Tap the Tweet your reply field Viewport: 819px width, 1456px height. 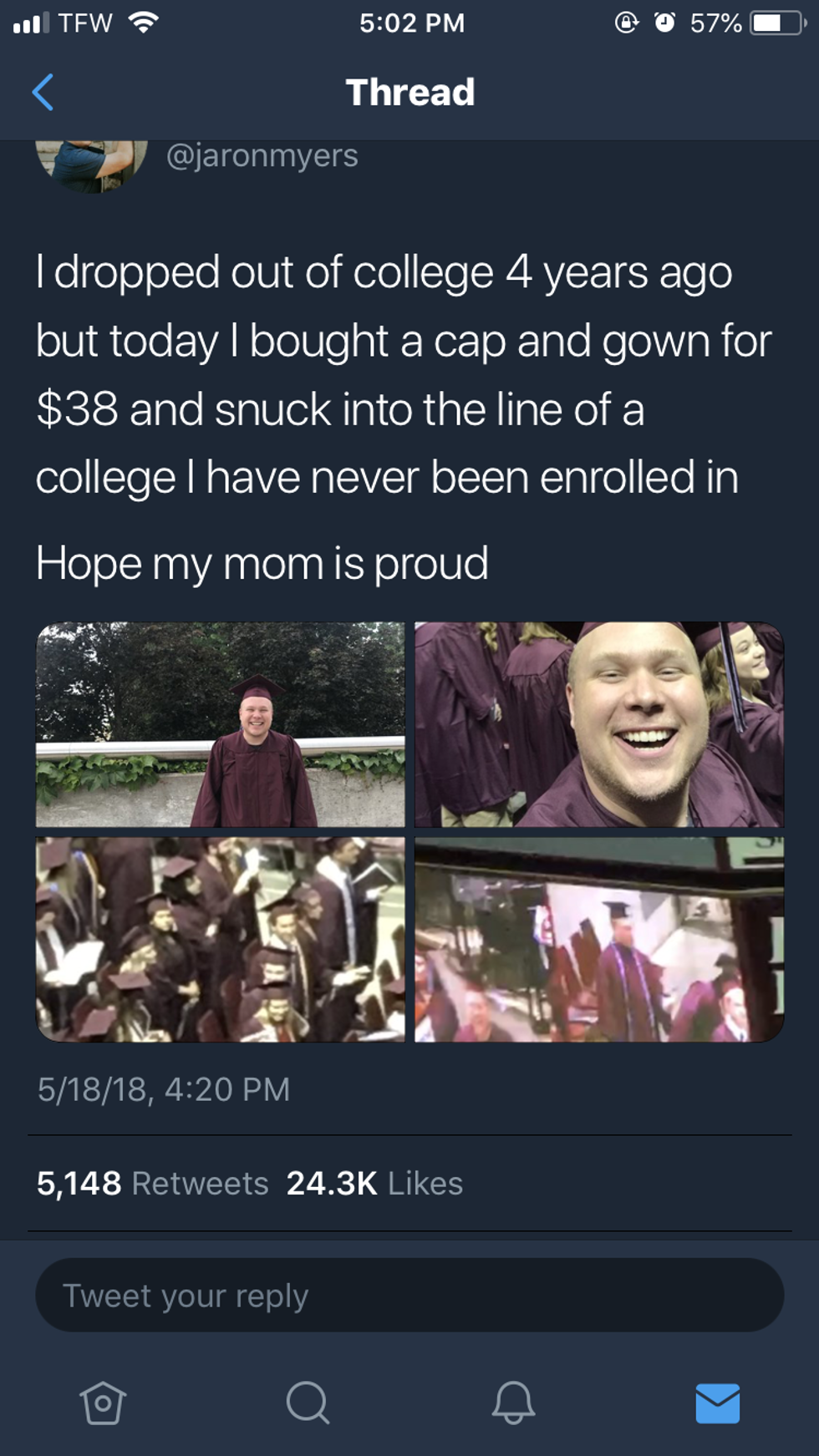pos(409,1295)
